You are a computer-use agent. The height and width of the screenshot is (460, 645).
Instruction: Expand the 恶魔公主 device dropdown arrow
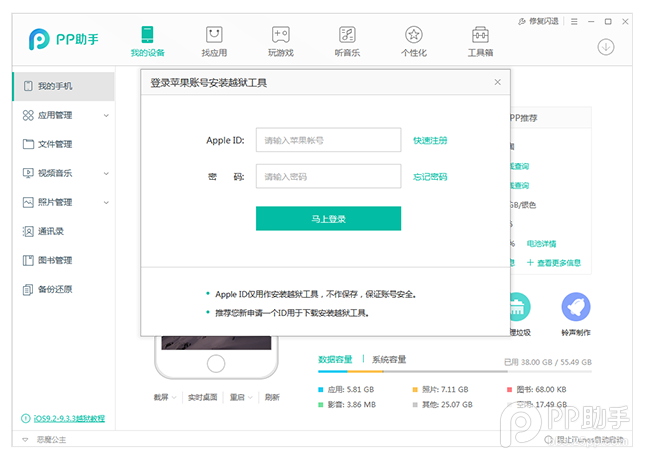(25, 440)
